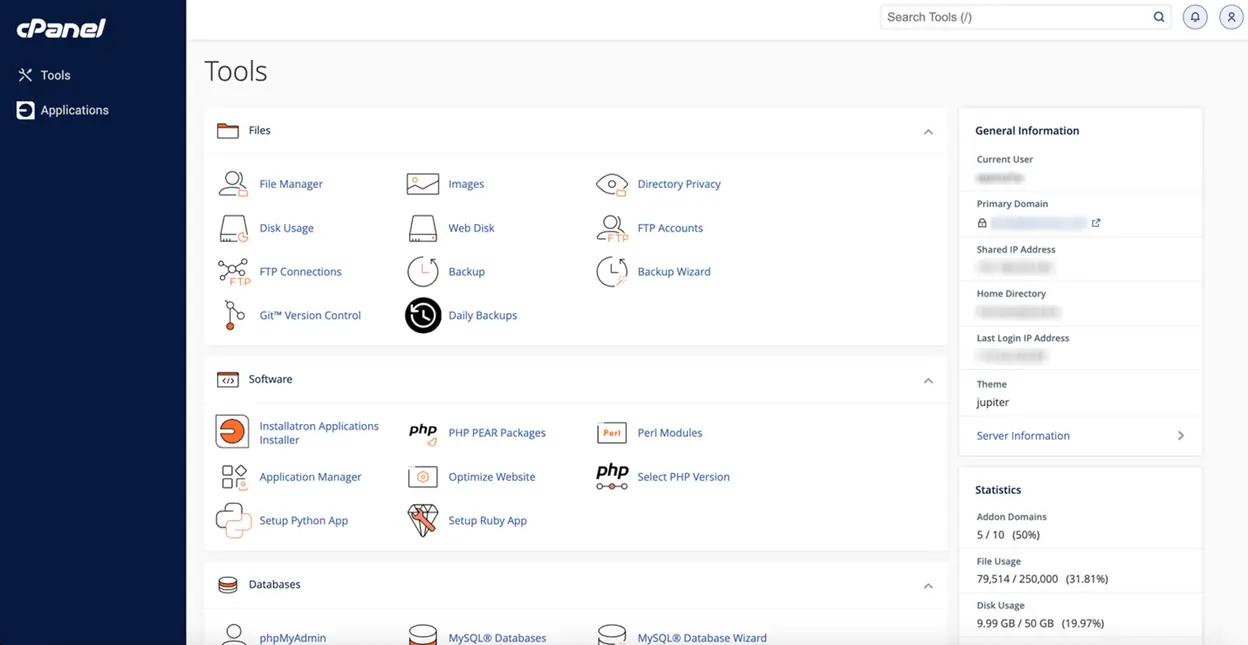Open Select PHP Version
The height and width of the screenshot is (645, 1248).
tap(683, 477)
